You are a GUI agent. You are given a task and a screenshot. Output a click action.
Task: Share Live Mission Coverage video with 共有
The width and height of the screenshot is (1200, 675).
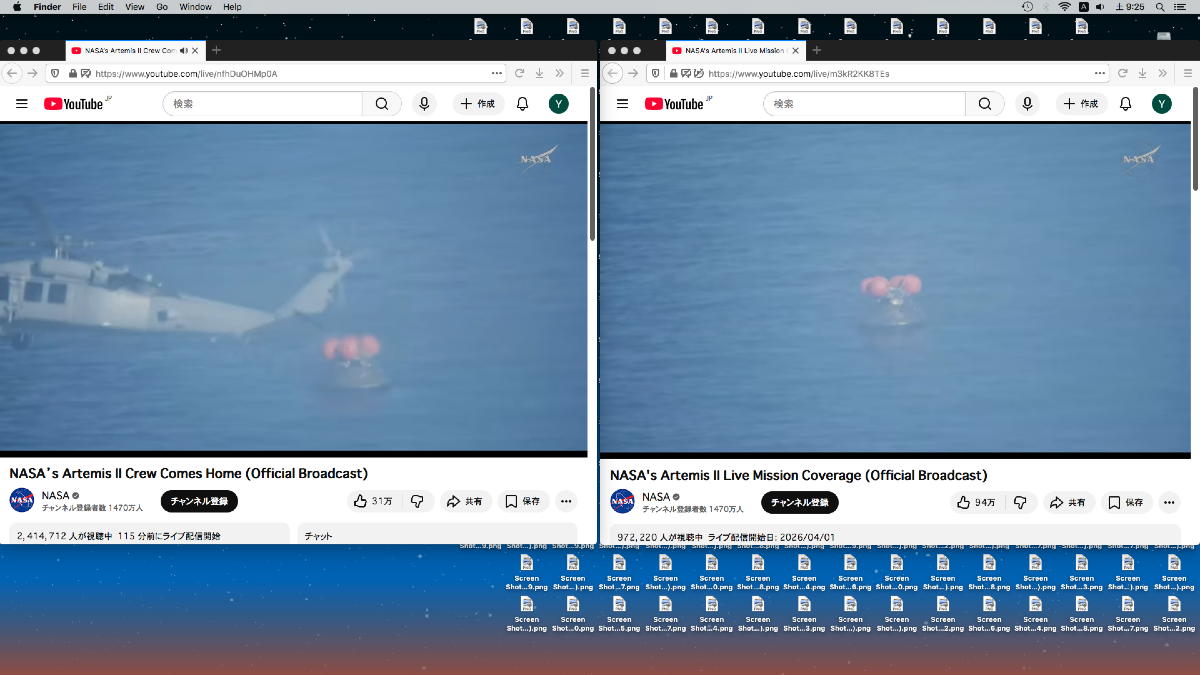(x=1068, y=502)
